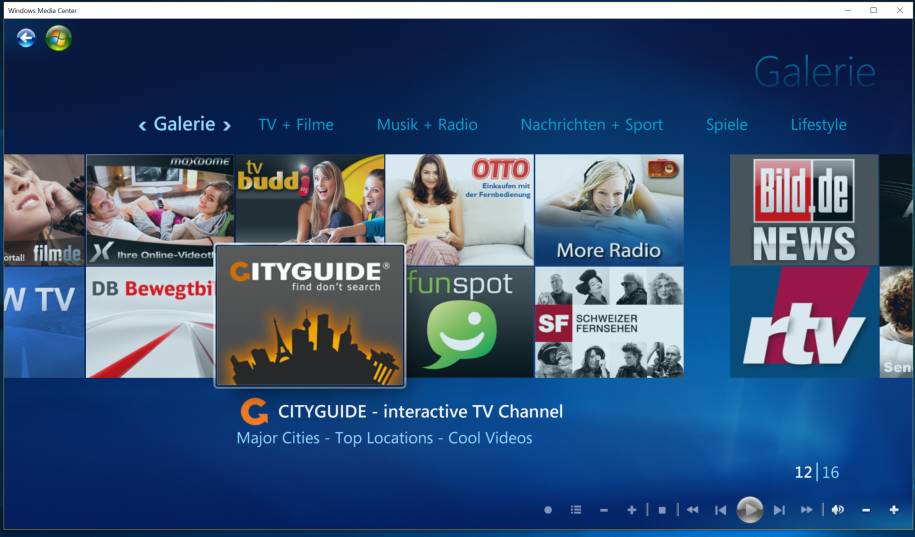Skip to previous with skip-back button
This screenshot has height=537, width=915.
point(721,510)
